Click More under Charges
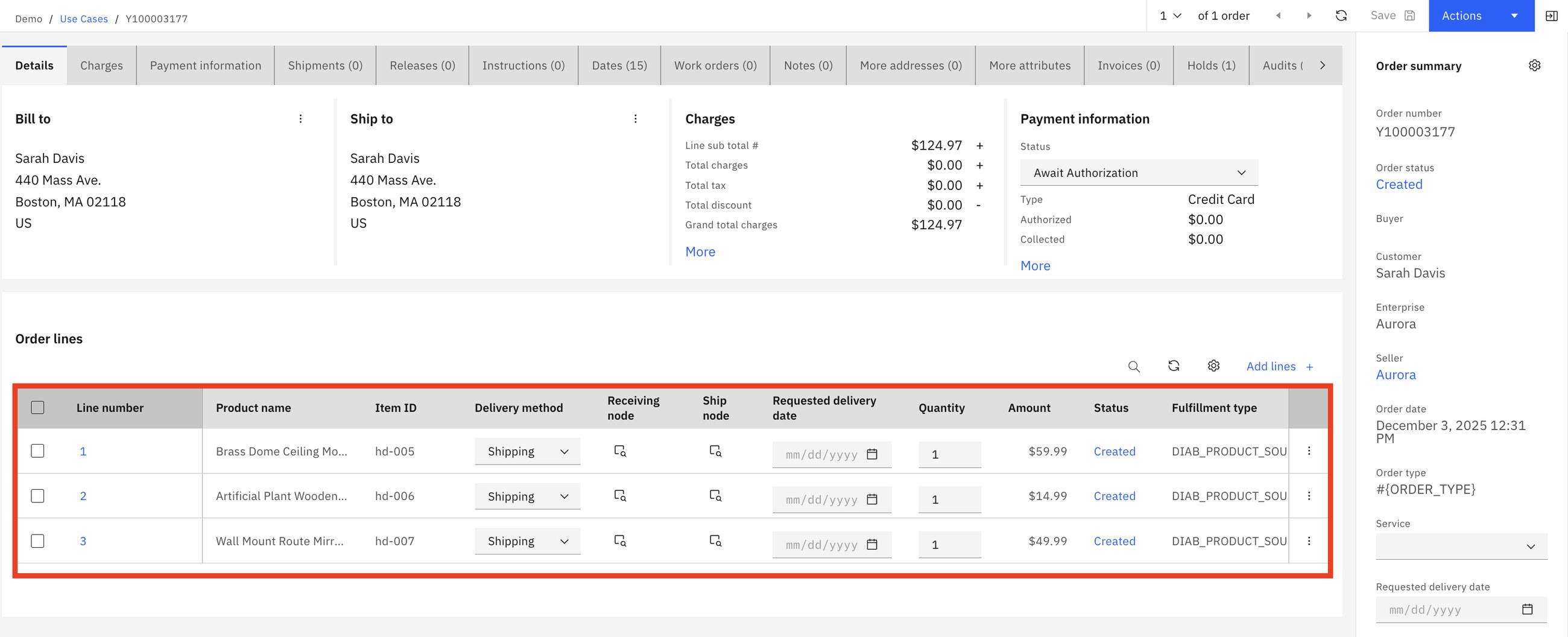Image resolution: width=1568 pixels, height=637 pixels. click(x=700, y=252)
